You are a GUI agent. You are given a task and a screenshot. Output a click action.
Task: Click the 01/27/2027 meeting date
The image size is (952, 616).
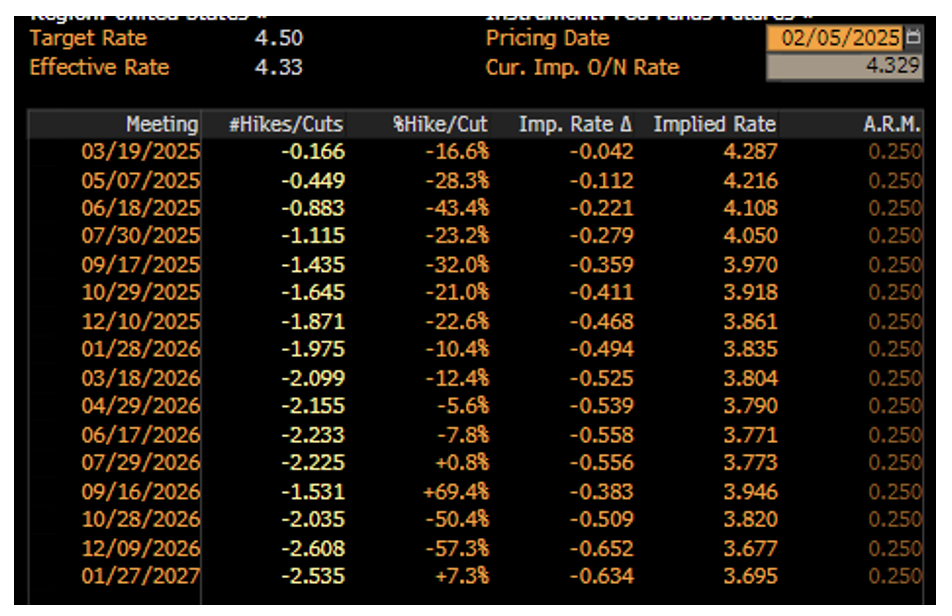[x=140, y=577]
